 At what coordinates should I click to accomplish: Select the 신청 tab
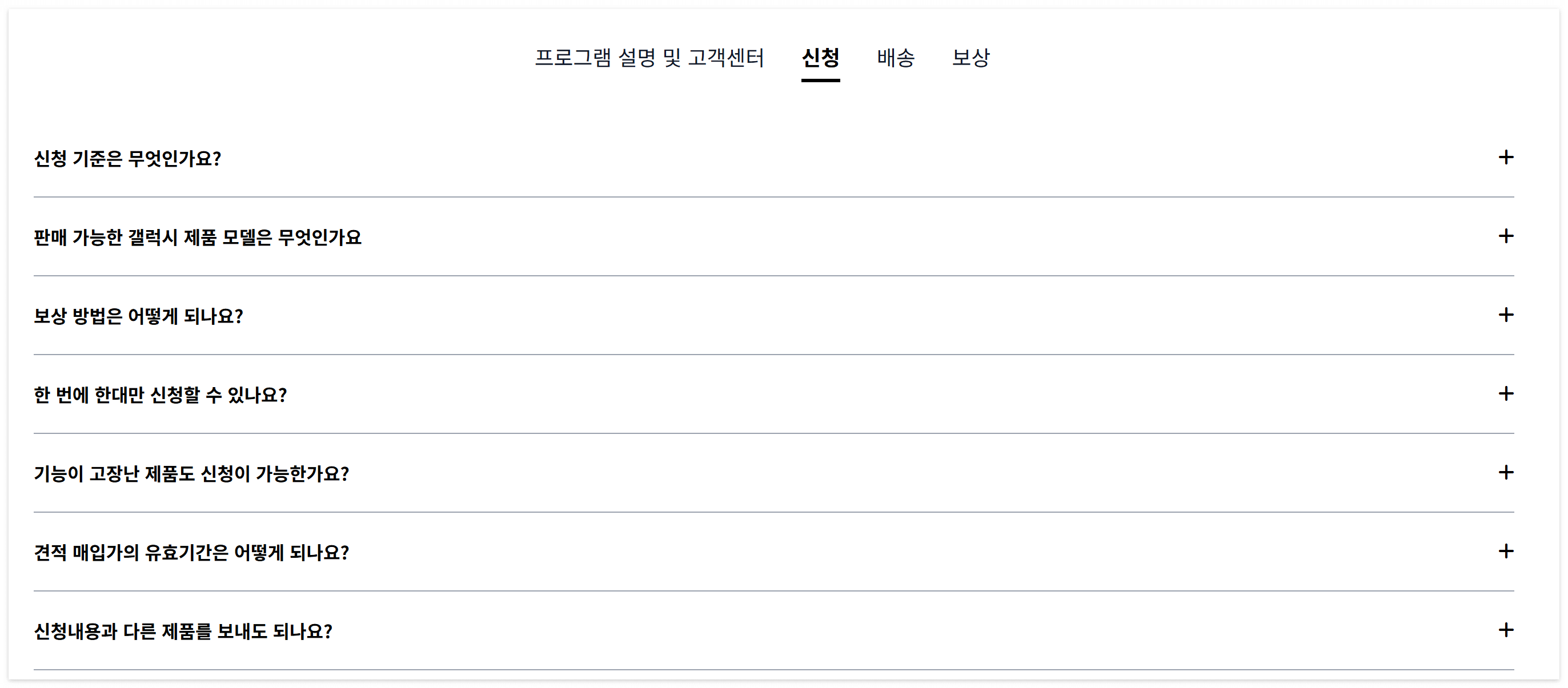(x=821, y=58)
